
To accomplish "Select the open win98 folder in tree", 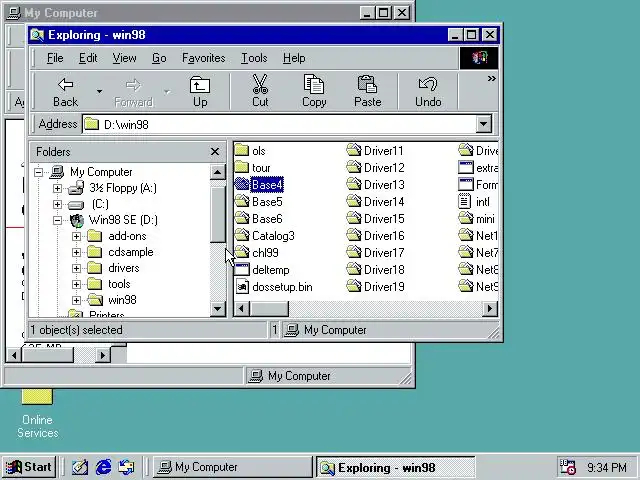I will [x=122, y=300].
